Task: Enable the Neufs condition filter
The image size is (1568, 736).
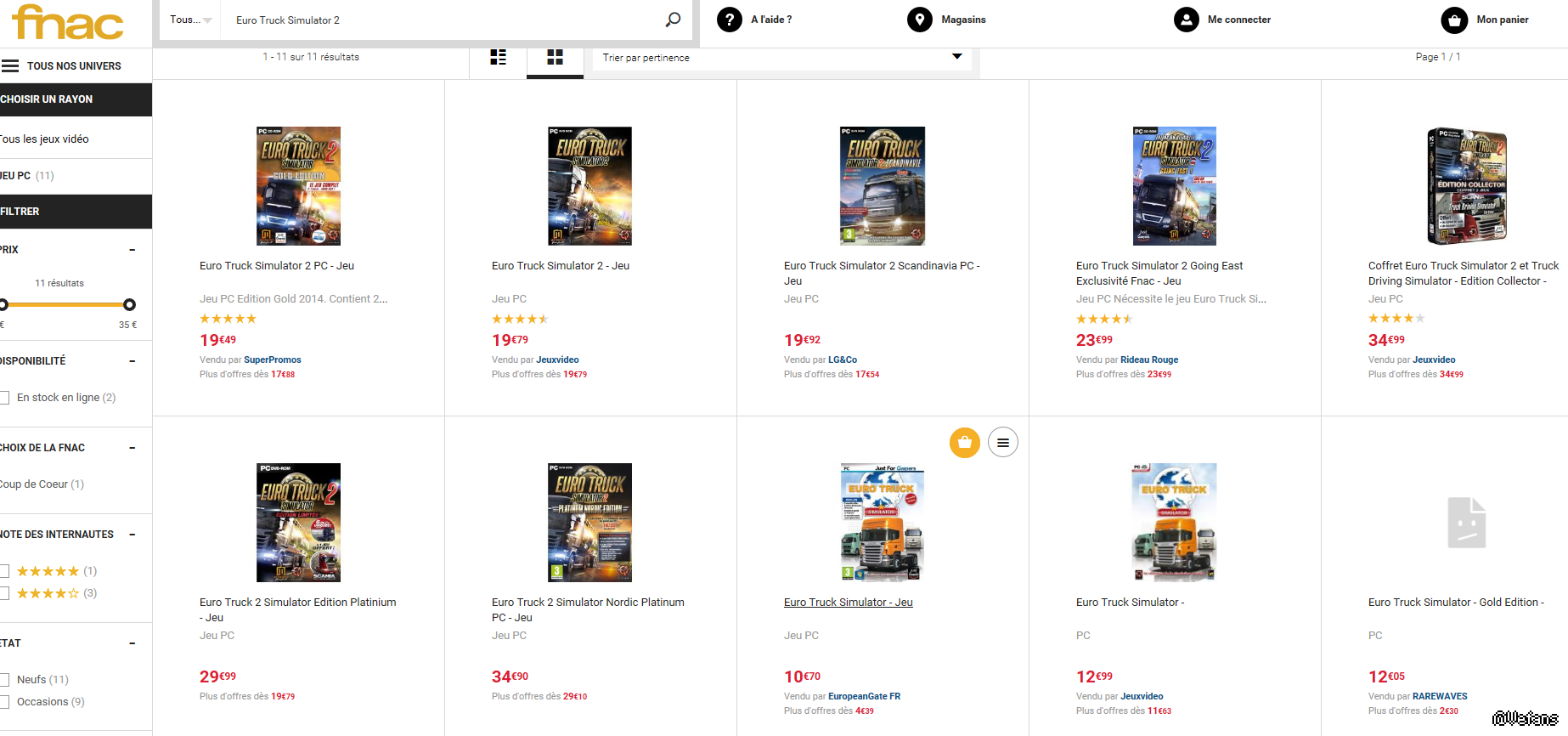Action: (x=4, y=680)
